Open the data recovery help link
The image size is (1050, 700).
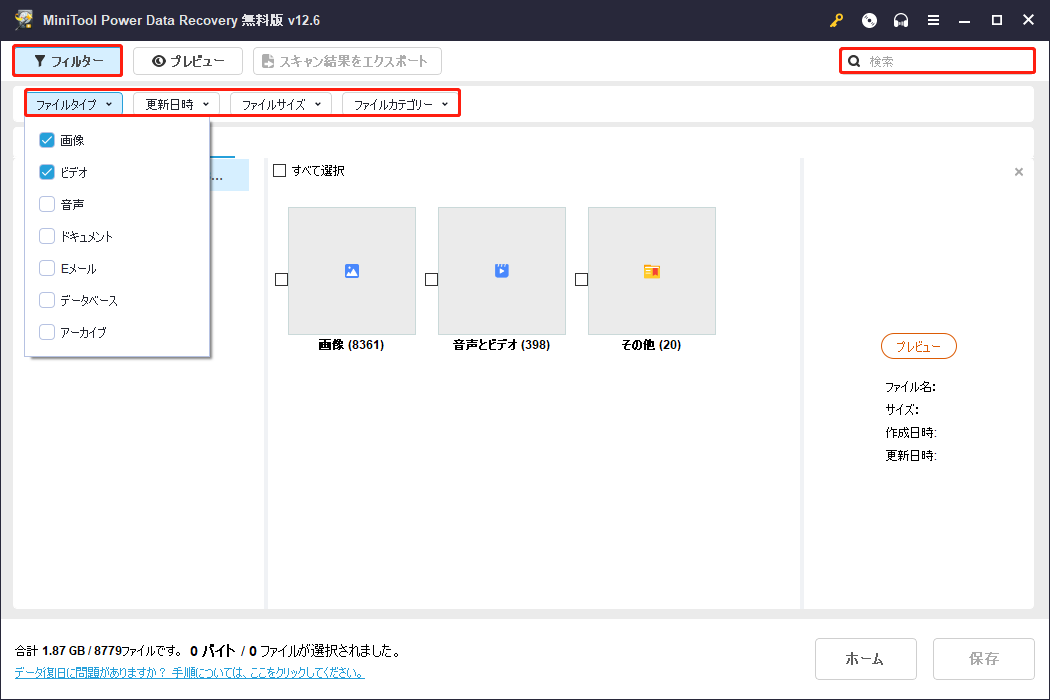pos(189,673)
